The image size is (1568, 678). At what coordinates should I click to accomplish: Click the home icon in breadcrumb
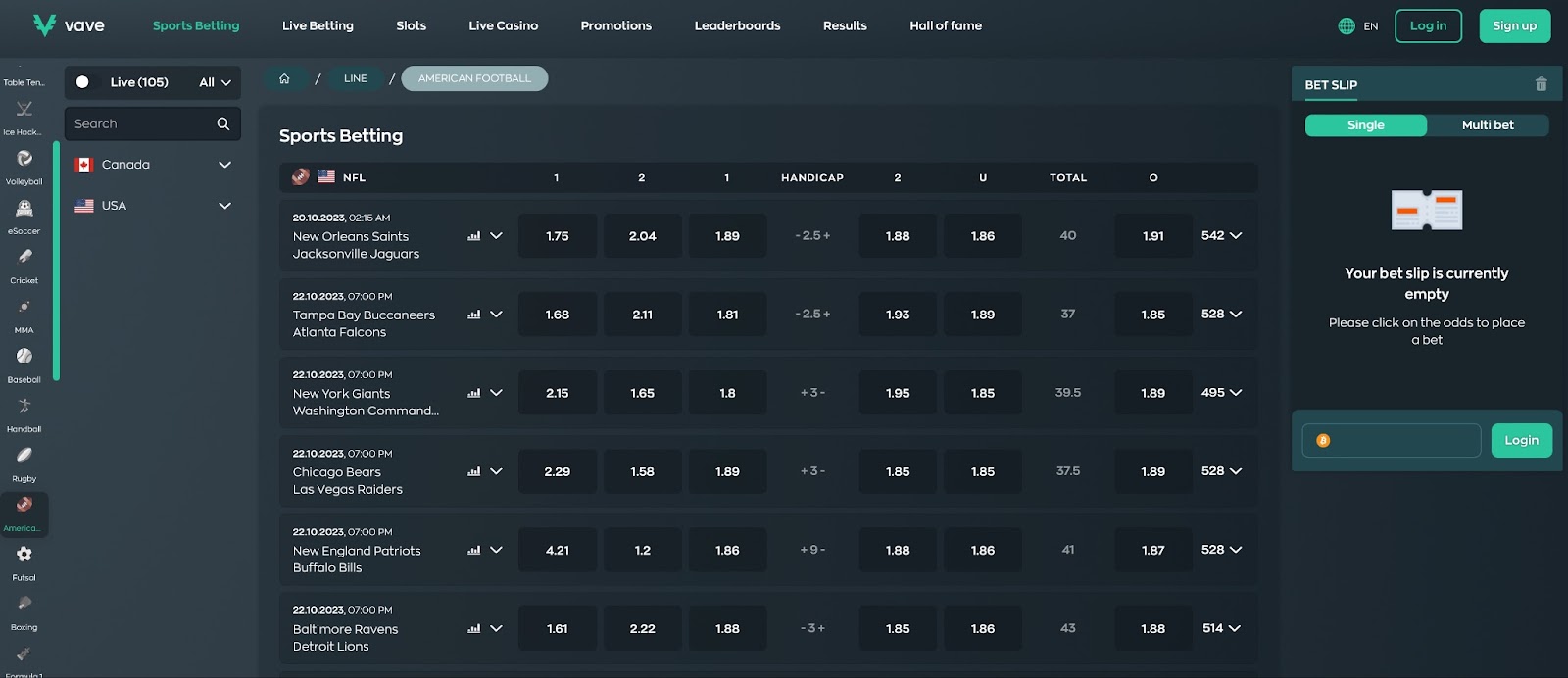pyautogui.click(x=284, y=78)
